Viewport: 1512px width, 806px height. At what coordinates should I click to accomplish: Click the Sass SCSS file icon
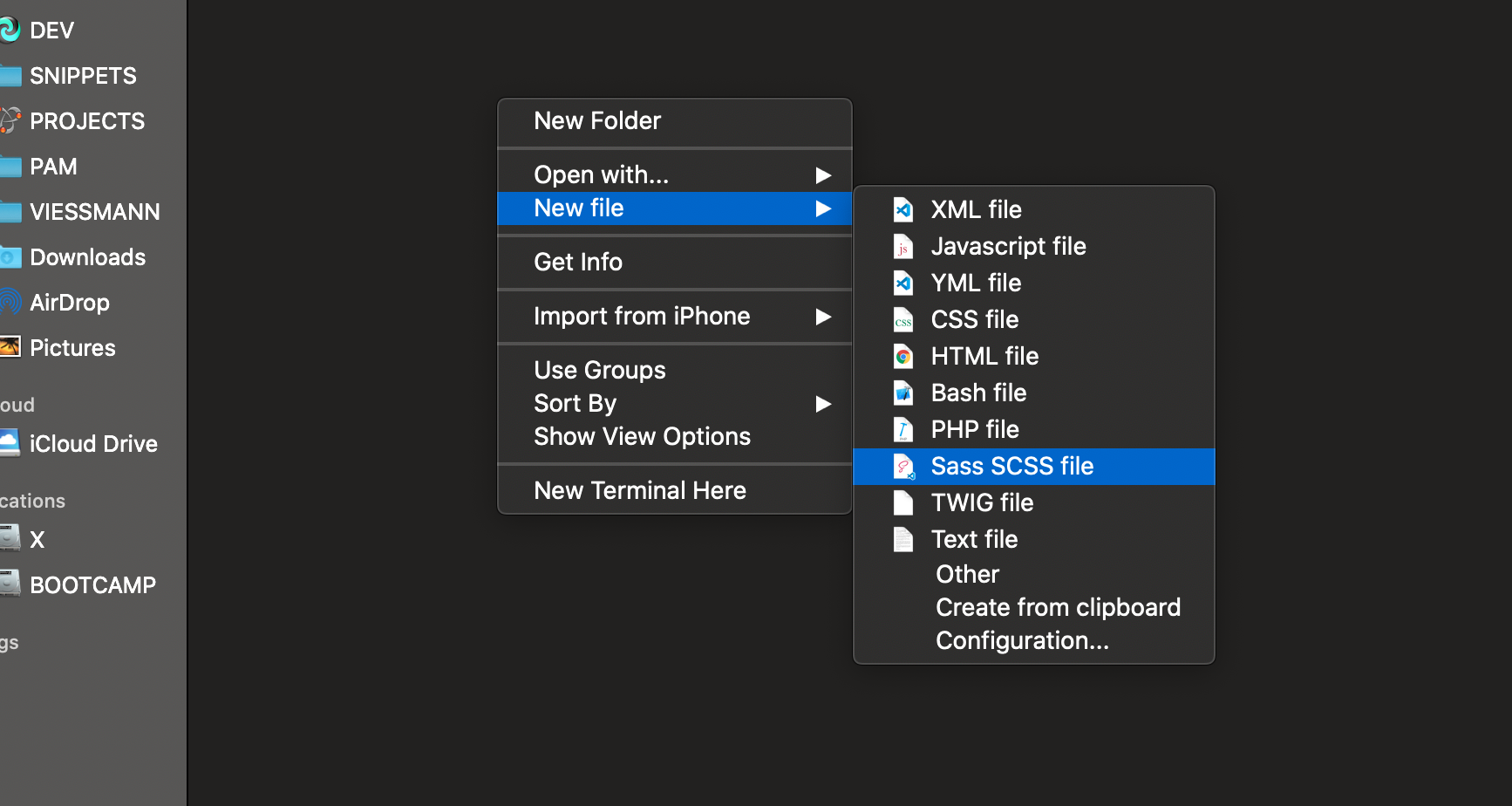(x=903, y=467)
